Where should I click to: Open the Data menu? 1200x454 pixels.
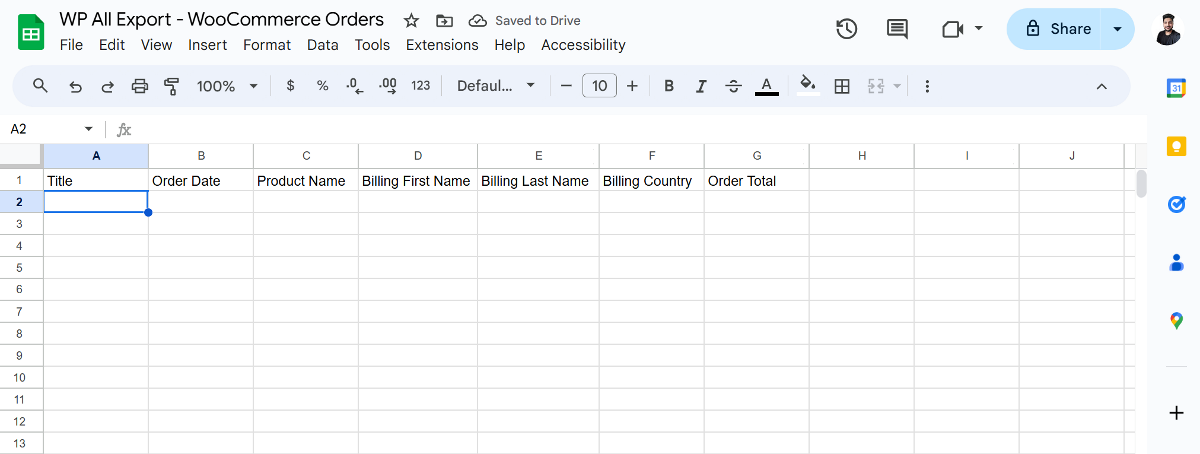(x=322, y=45)
